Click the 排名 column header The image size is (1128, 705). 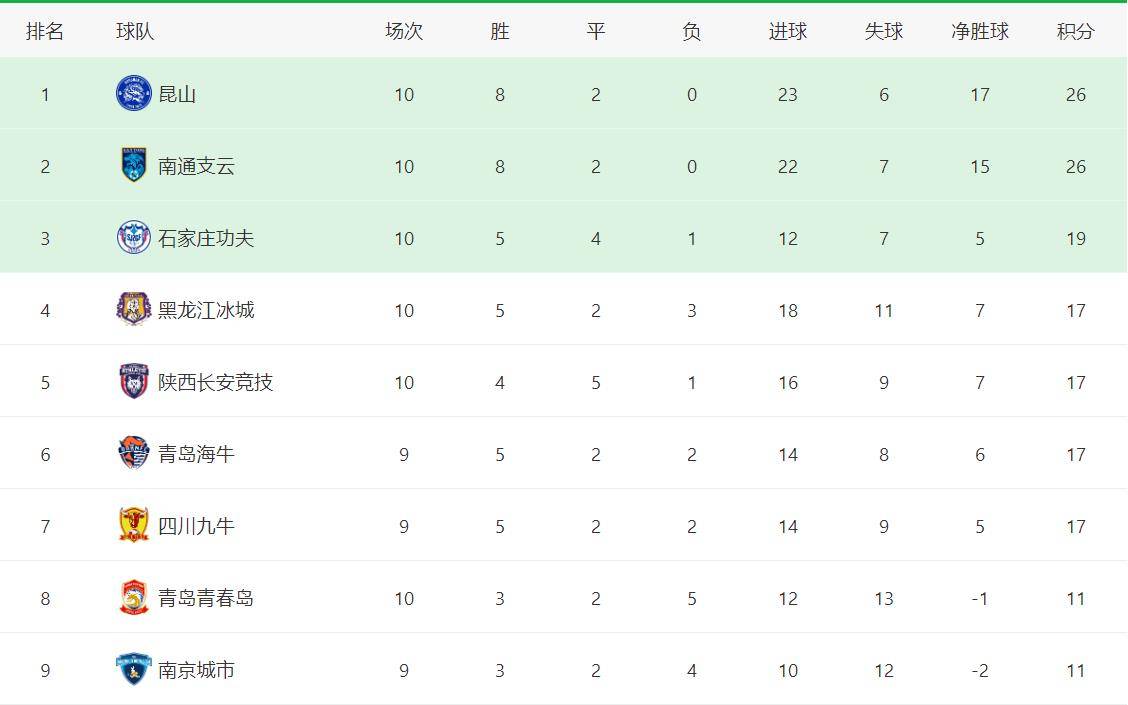45,31
